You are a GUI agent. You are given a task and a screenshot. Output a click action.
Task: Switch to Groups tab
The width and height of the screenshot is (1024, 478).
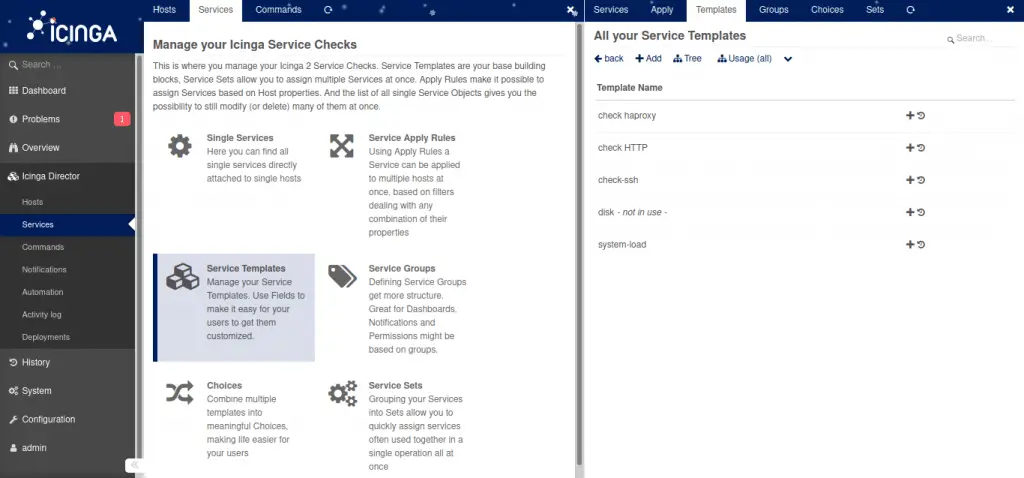coord(774,10)
